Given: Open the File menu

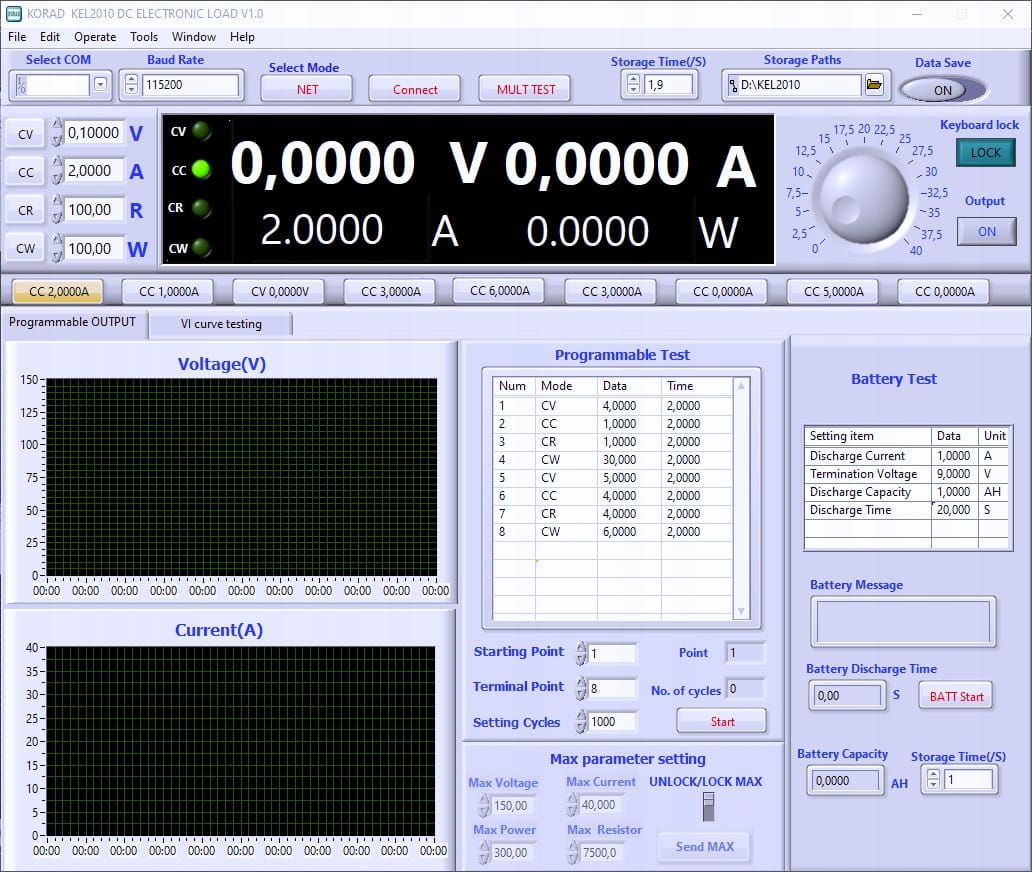Looking at the screenshot, I should [17, 37].
